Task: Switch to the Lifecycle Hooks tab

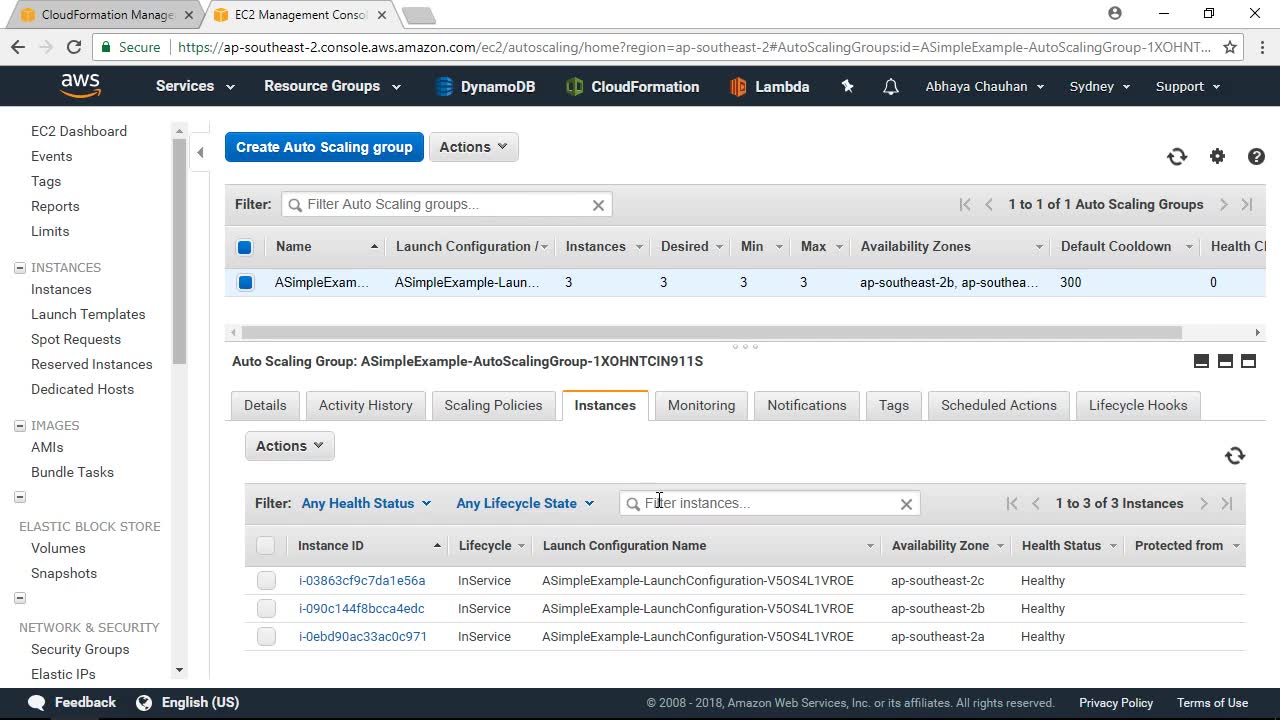Action: point(1138,405)
